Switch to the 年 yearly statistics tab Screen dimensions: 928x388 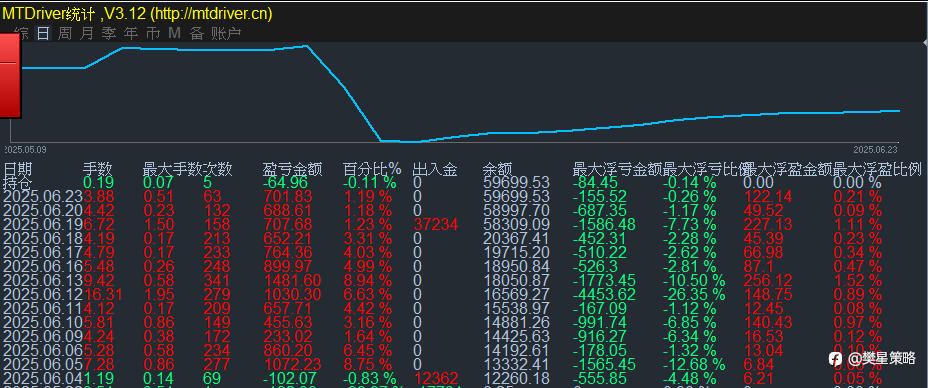coord(131,33)
